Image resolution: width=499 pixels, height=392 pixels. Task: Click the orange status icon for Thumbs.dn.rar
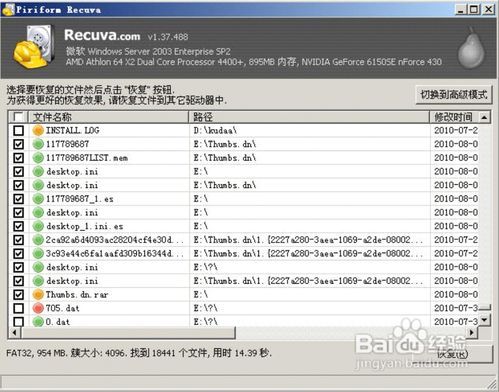coord(38,294)
